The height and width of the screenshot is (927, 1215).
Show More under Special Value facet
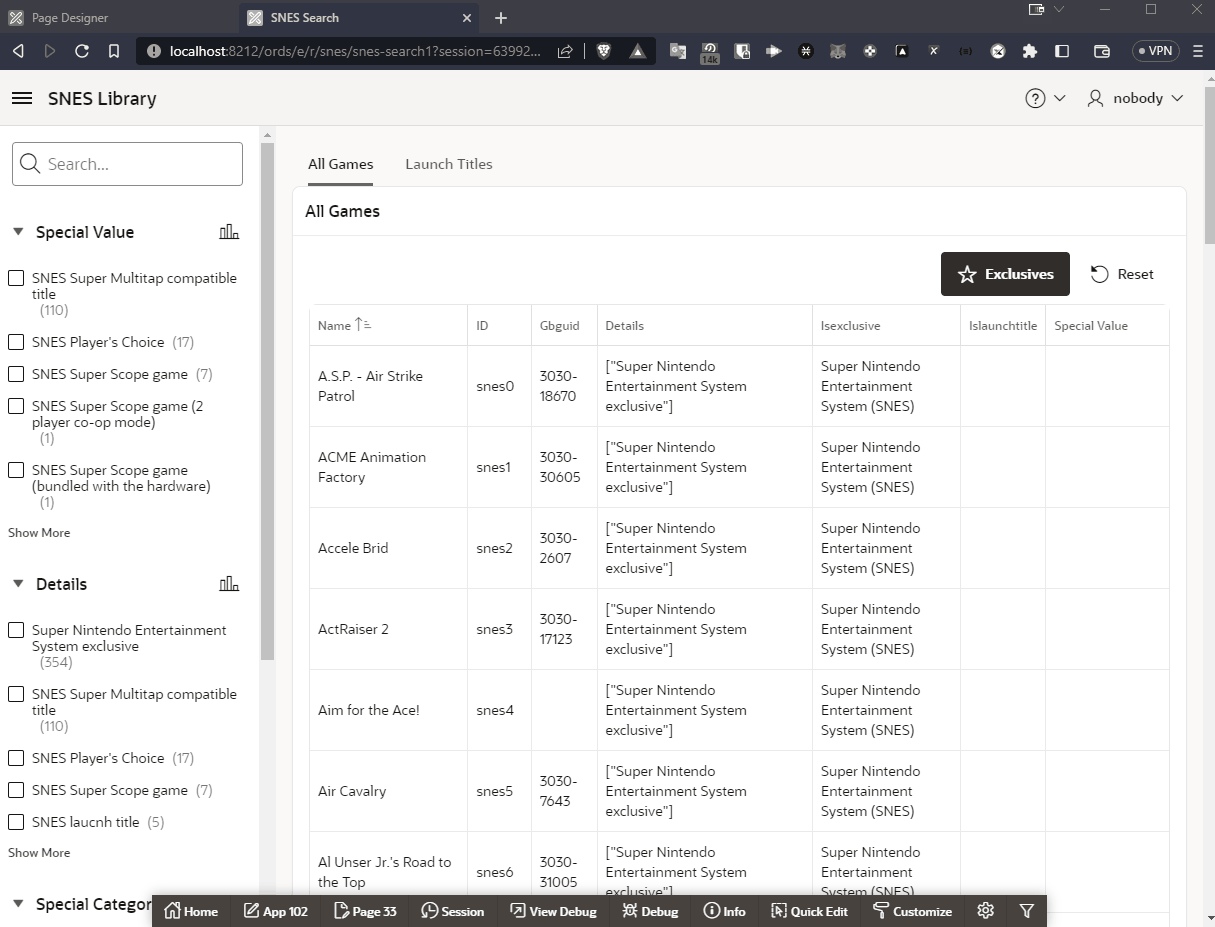click(39, 533)
